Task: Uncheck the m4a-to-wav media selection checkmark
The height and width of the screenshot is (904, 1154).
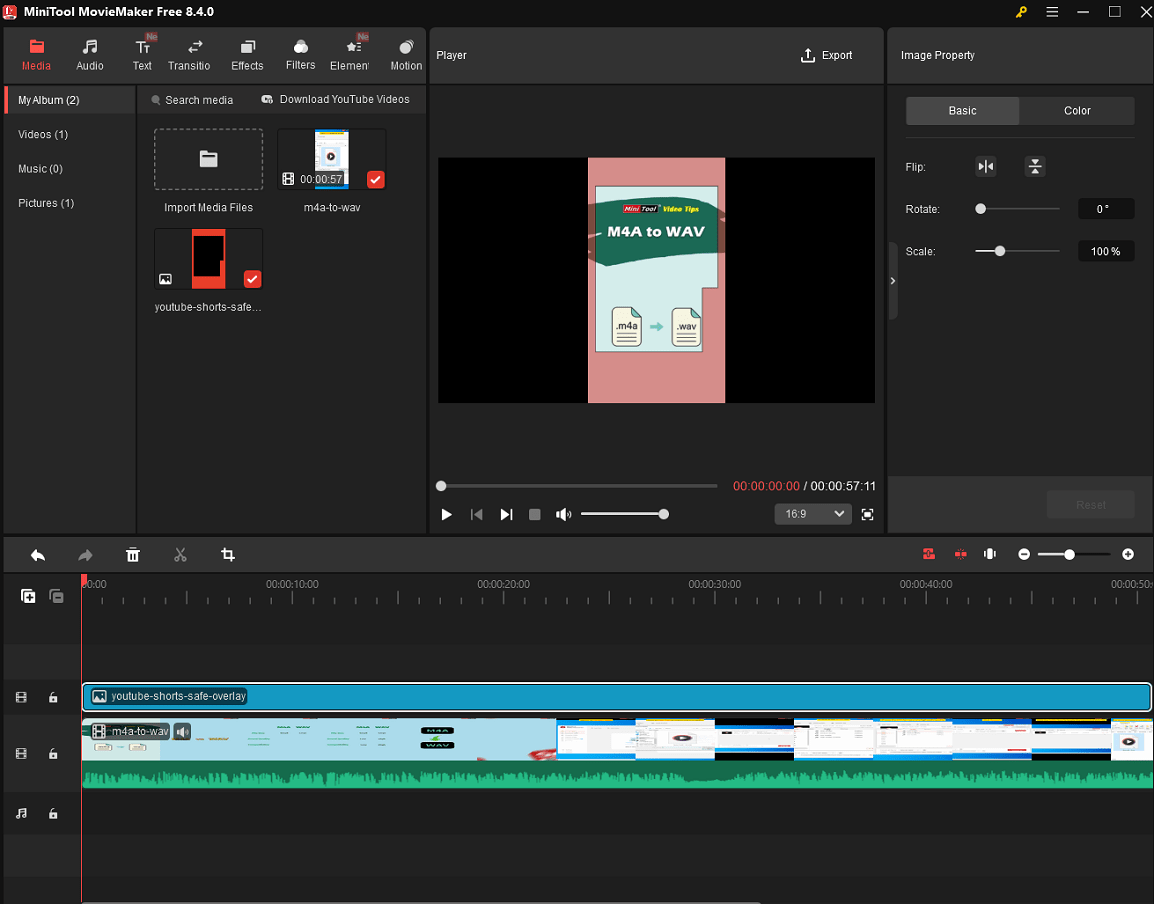Action: point(376,180)
